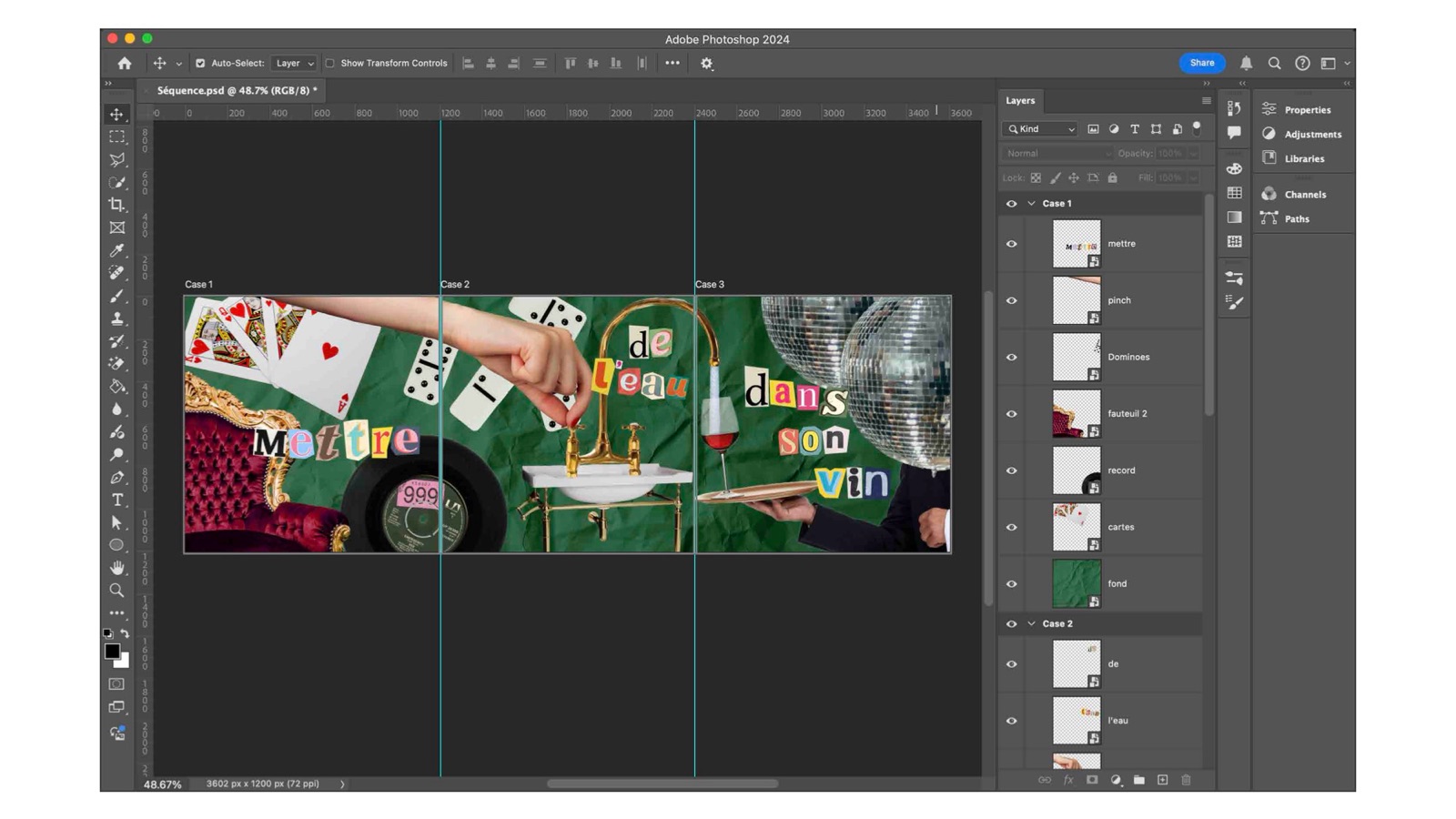Toggle the Auto-Select checkbox
Image resolution: width=1456 pixels, height=819 pixels.
click(200, 64)
